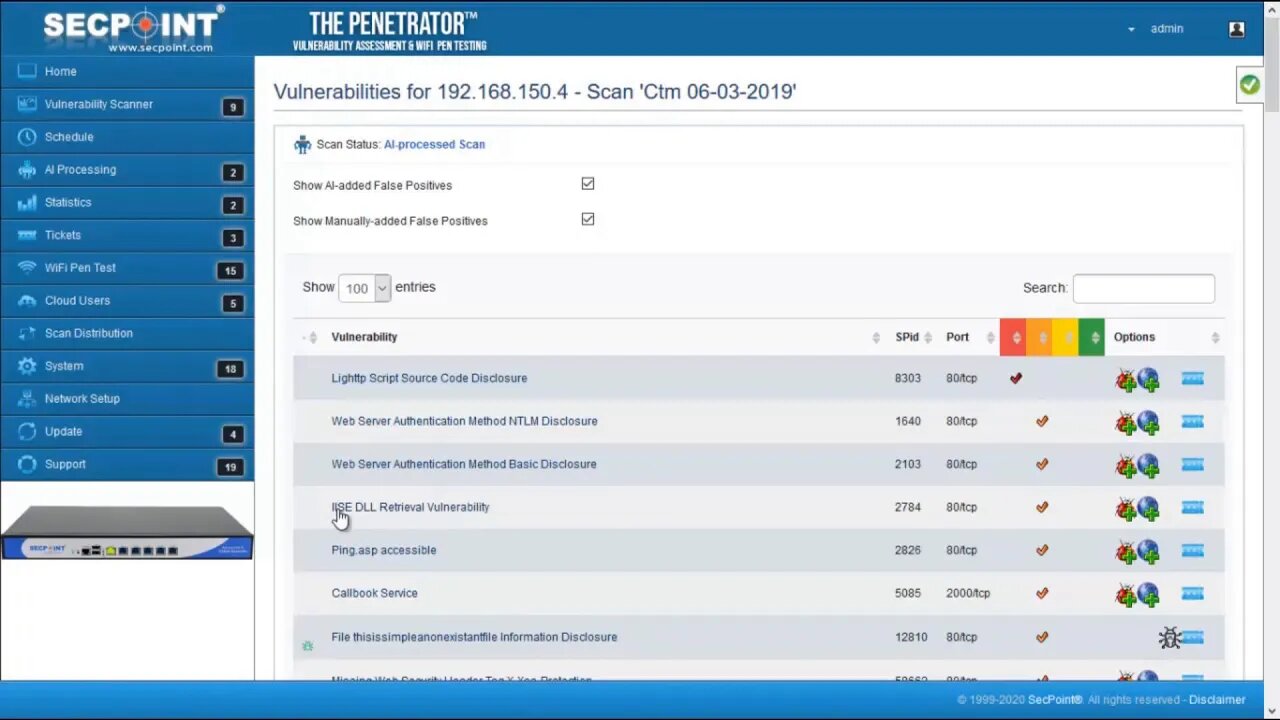Sort by red high-risk column
The height and width of the screenshot is (720, 1280).
tap(1012, 337)
